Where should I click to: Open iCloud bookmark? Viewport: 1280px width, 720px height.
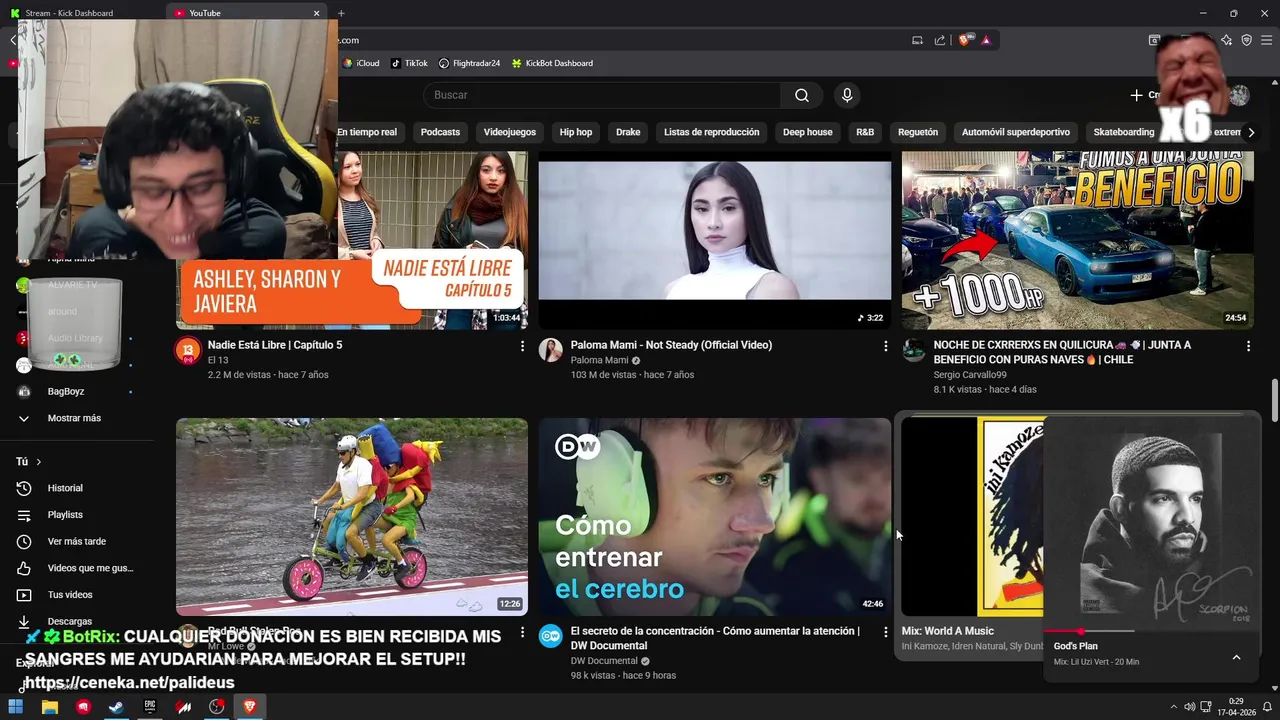point(361,63)
